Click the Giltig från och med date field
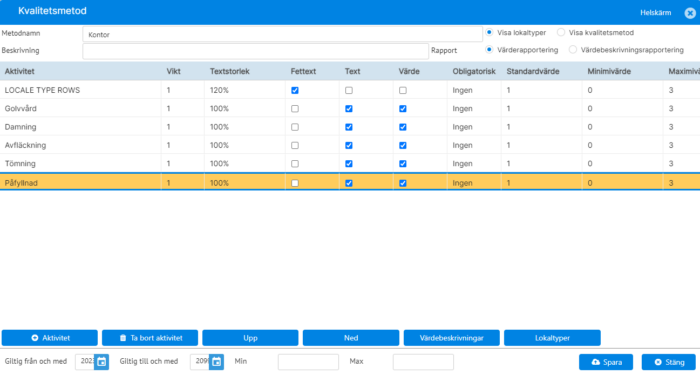This screenshot has width=700, height=375. tap(85, 362)
